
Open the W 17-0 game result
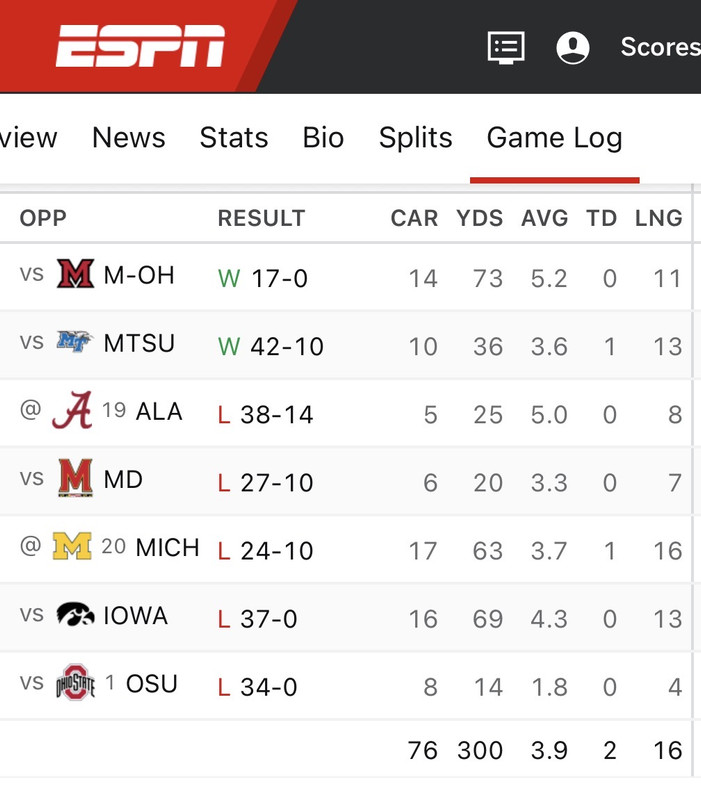click(x=263, y=279)
